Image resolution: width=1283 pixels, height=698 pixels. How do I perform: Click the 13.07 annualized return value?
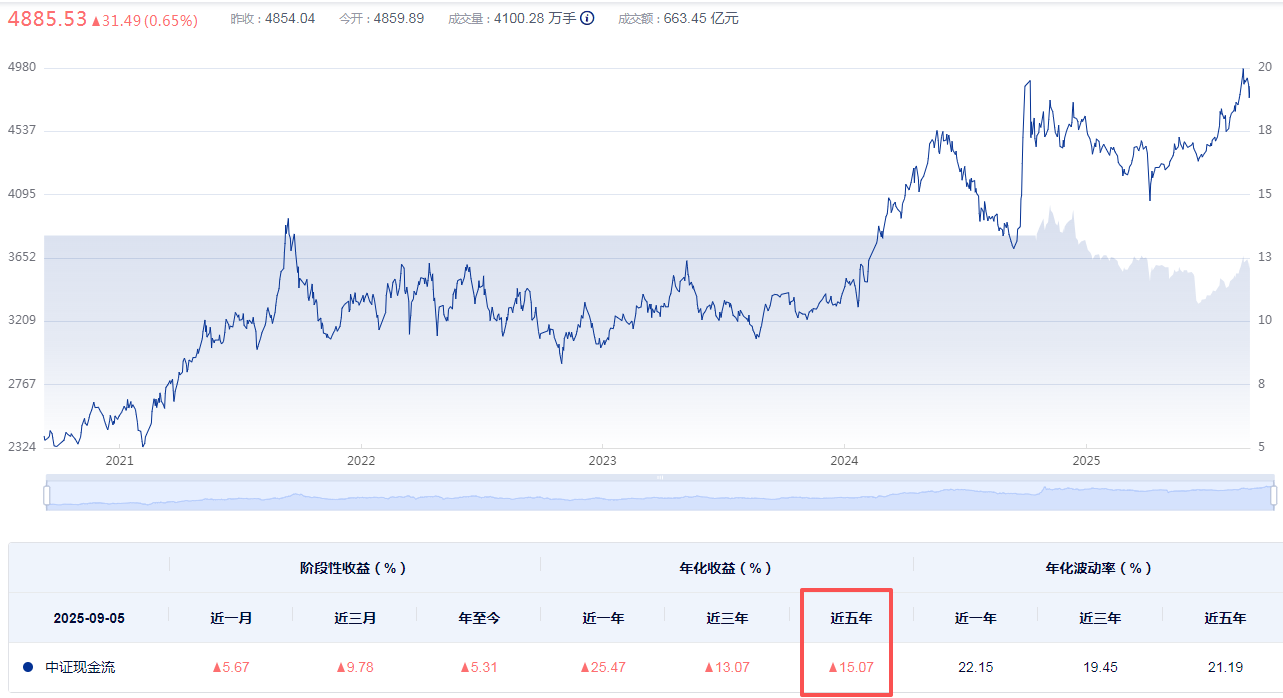pyautogui.click(x=727, y=667)
